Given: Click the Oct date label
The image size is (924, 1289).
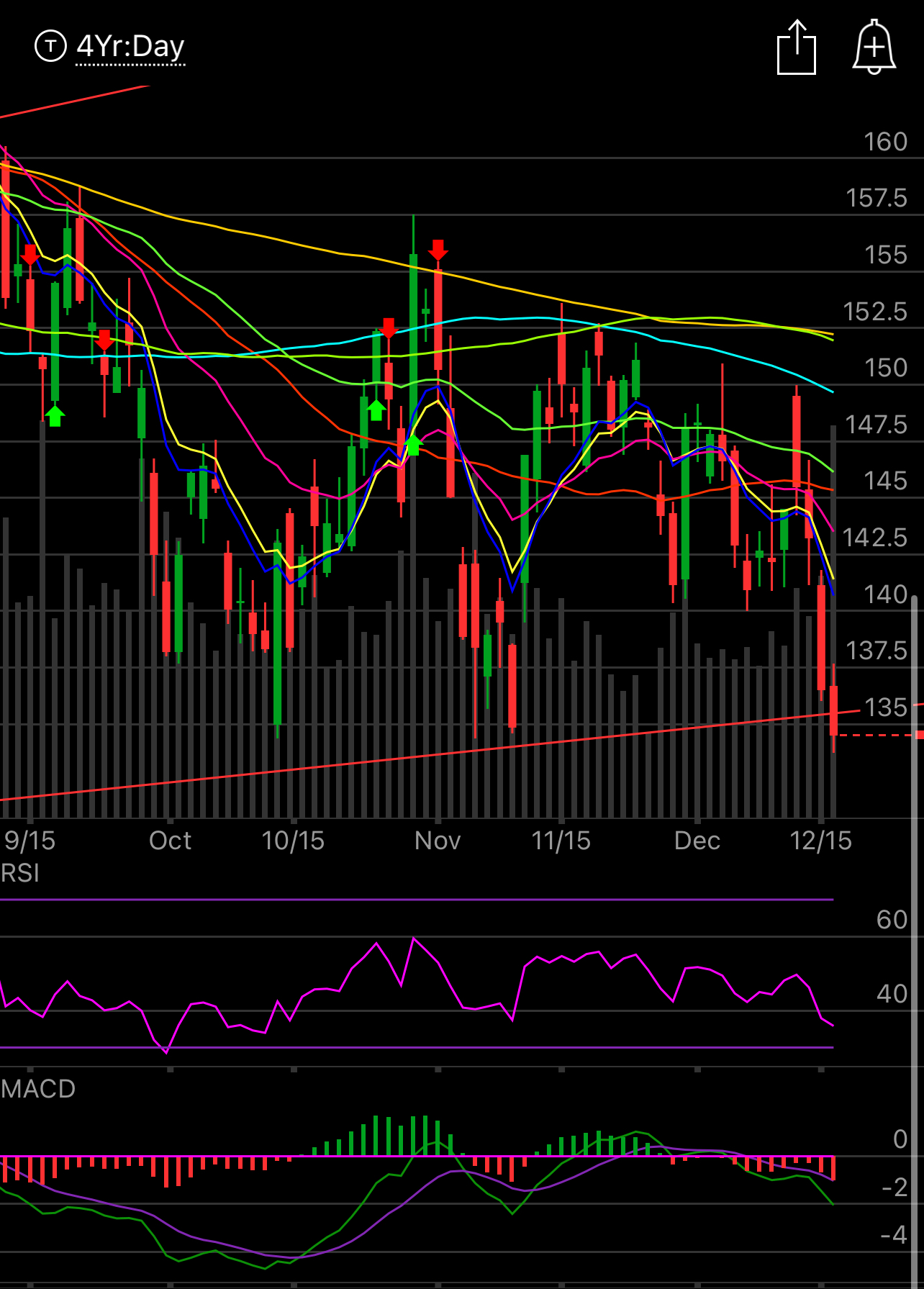Looking at the screenshot, I should pos(170,841).
